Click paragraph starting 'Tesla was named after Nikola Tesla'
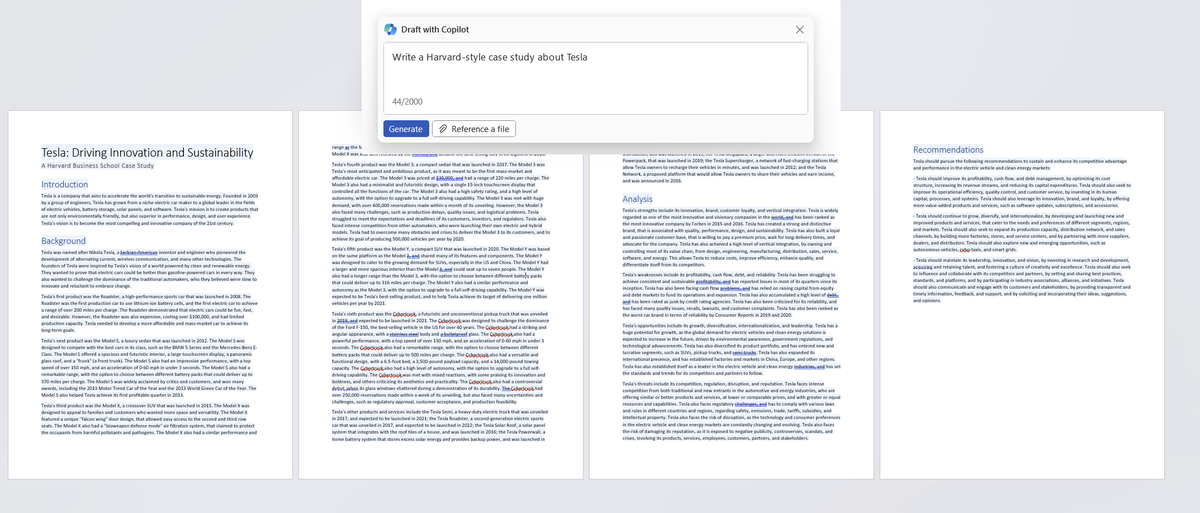The width and height of the screenshot is (1200, 513). tap(149, 269)
